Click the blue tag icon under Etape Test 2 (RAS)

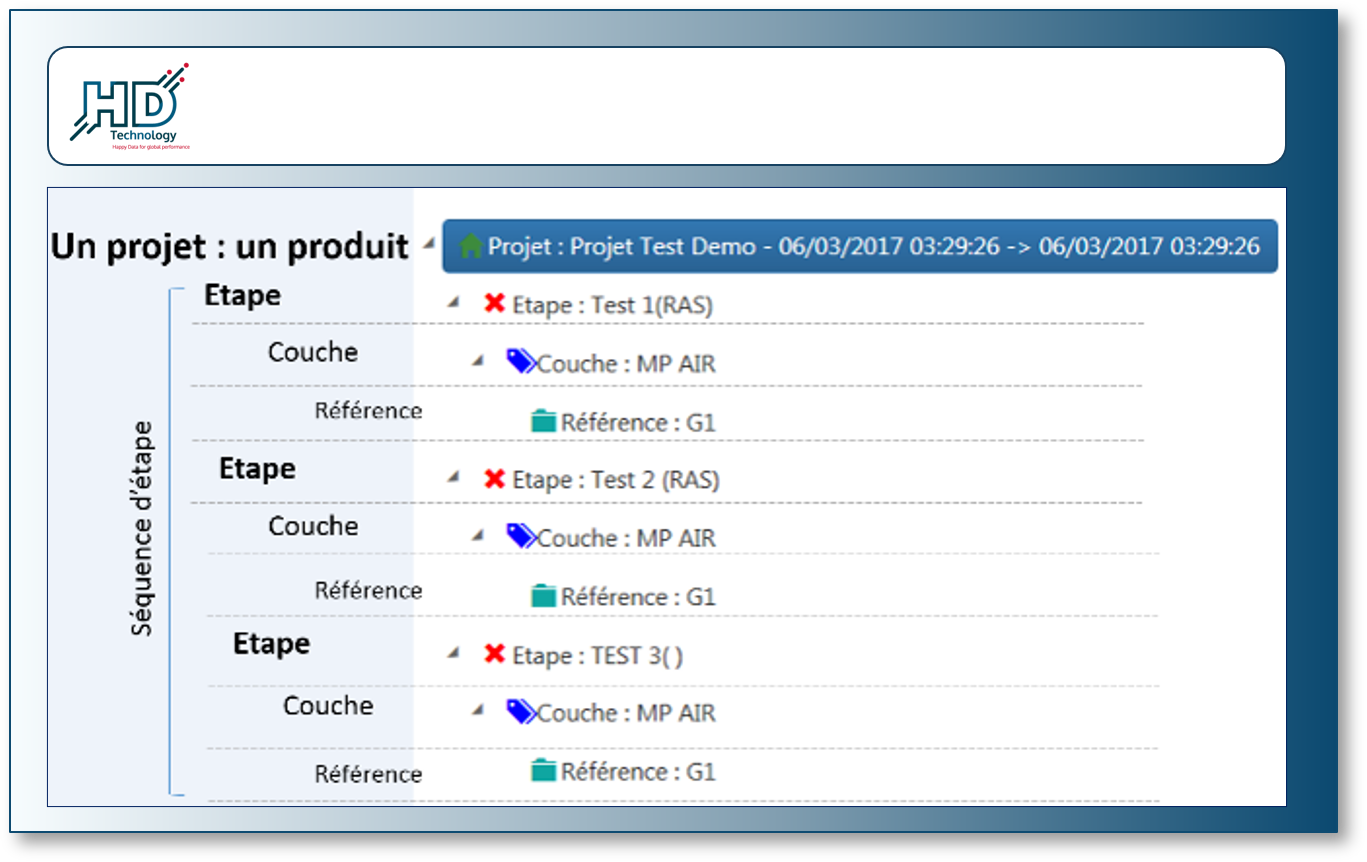click(521, 536)
